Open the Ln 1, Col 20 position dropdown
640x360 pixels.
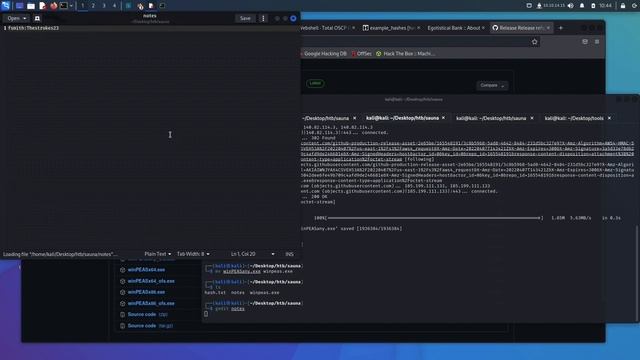[252, 254]
